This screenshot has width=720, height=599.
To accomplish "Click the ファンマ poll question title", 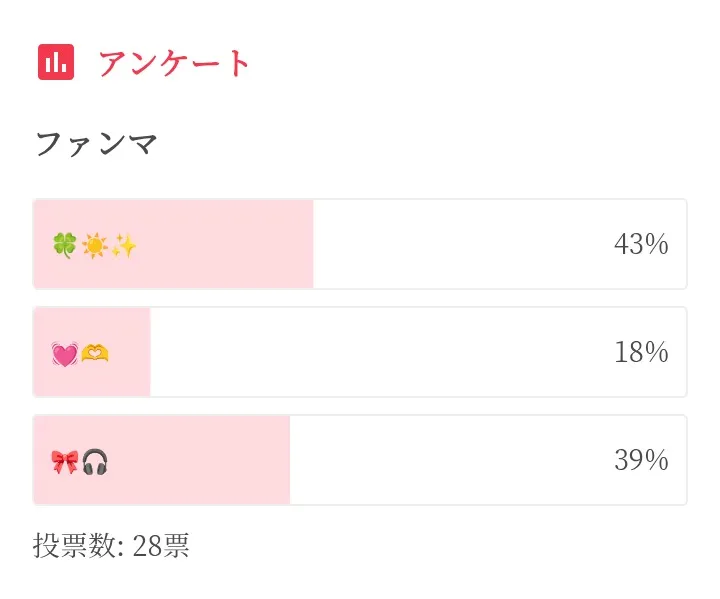I will click(97, 144).
